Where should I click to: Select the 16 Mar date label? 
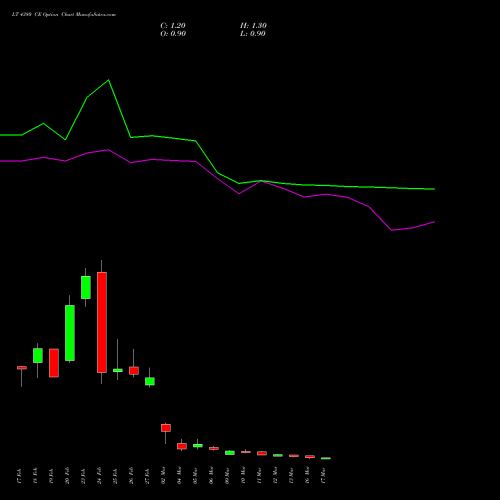click(307, 476)
